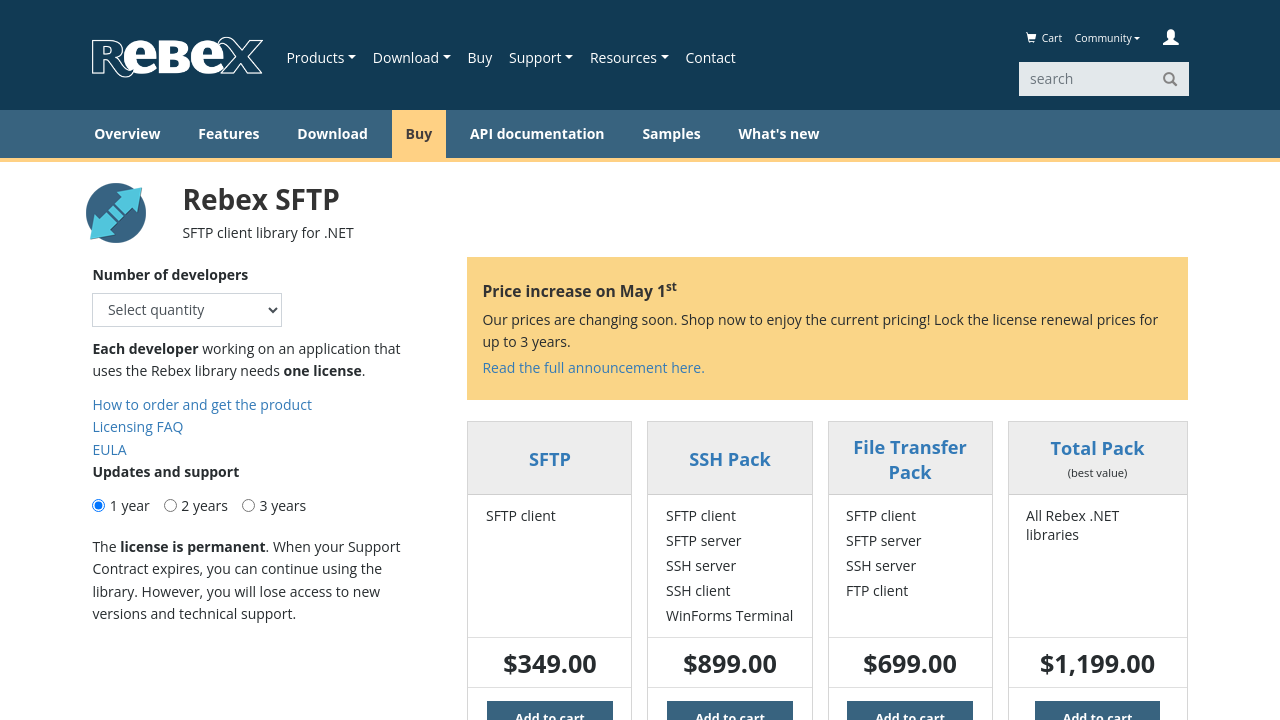Open the What's new tab

click(778, 134)
